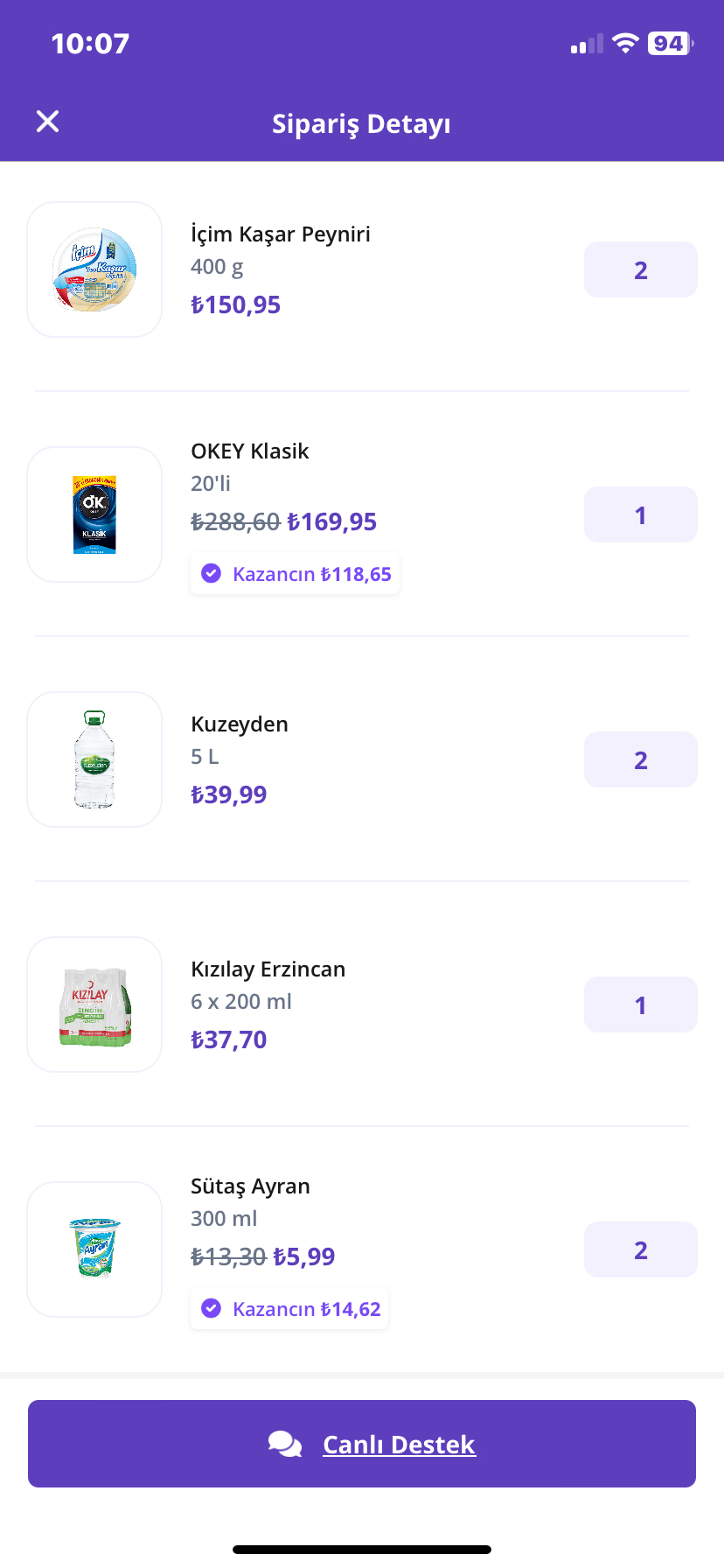This screenshot has width=724, height=1568.
Task: Open the Kuzeyden product title
Action: click(240, 724)
